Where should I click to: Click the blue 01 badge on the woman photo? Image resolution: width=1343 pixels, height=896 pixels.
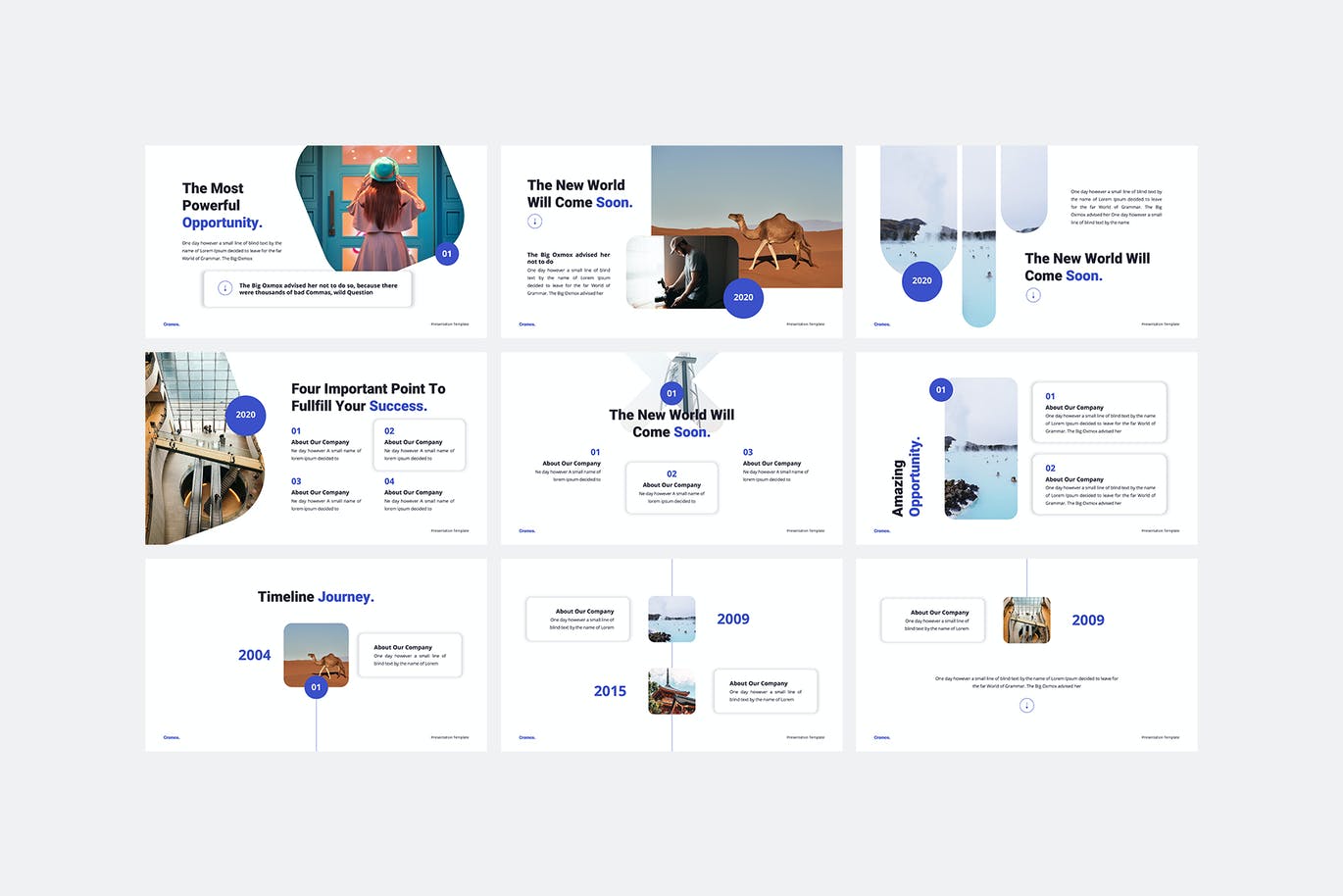447,254
